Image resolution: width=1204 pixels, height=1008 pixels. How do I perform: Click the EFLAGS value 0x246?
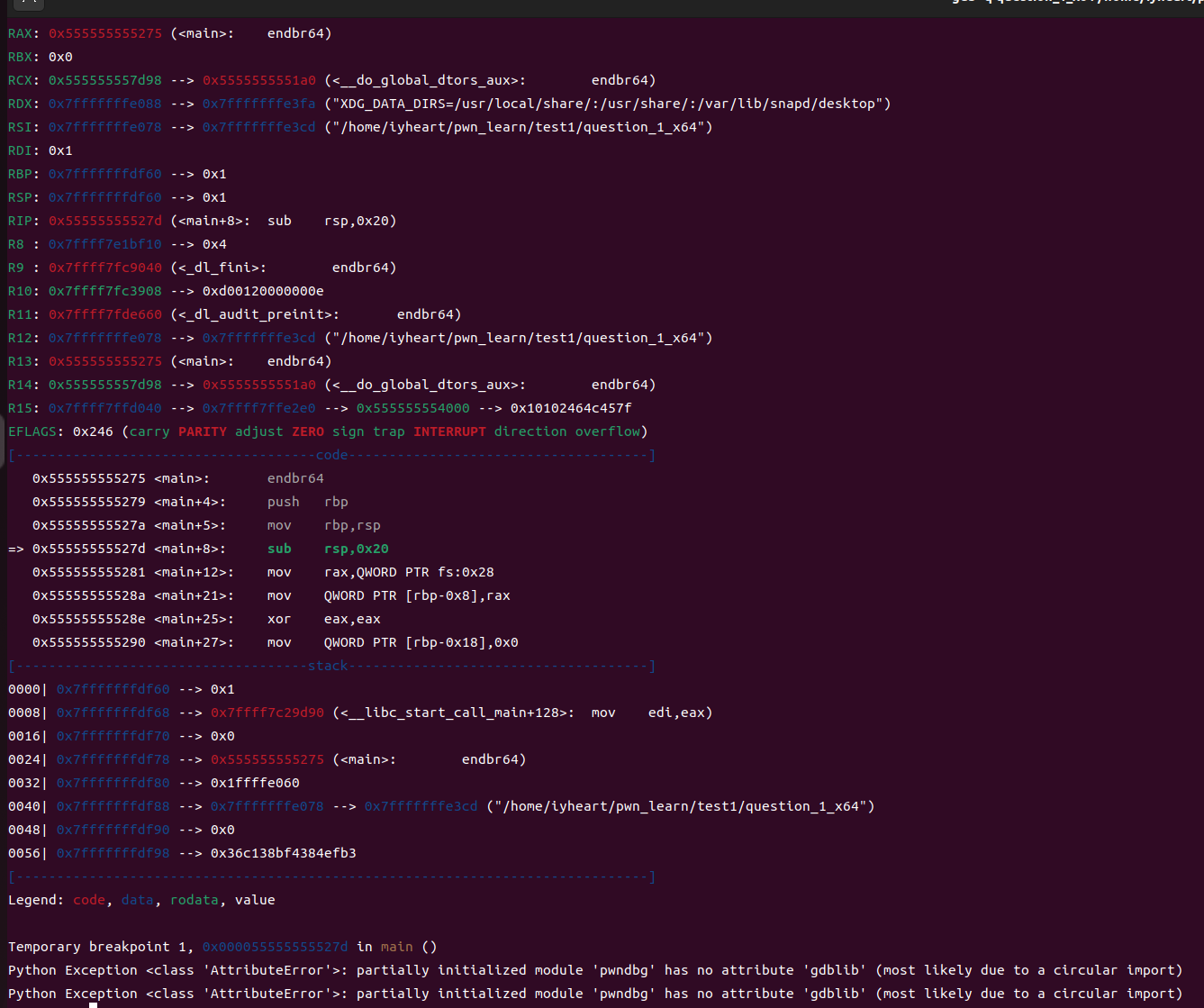93,431
